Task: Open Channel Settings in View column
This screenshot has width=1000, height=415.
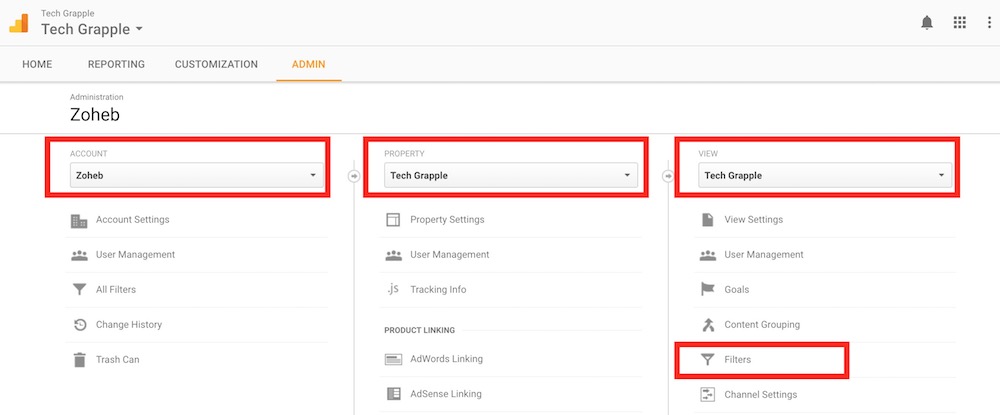Action: point(760,394)
